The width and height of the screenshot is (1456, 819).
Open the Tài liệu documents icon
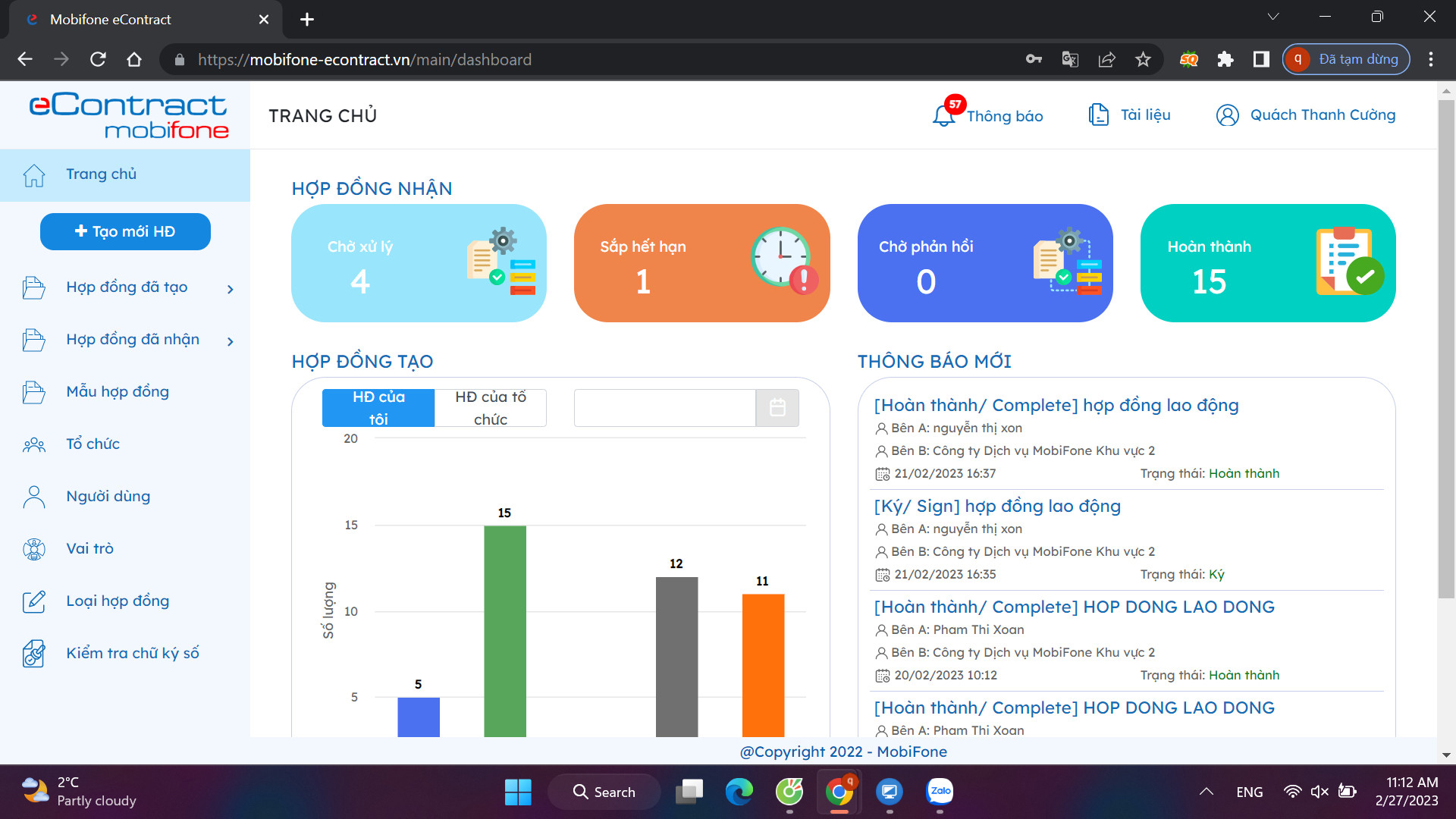[1098, 115]
